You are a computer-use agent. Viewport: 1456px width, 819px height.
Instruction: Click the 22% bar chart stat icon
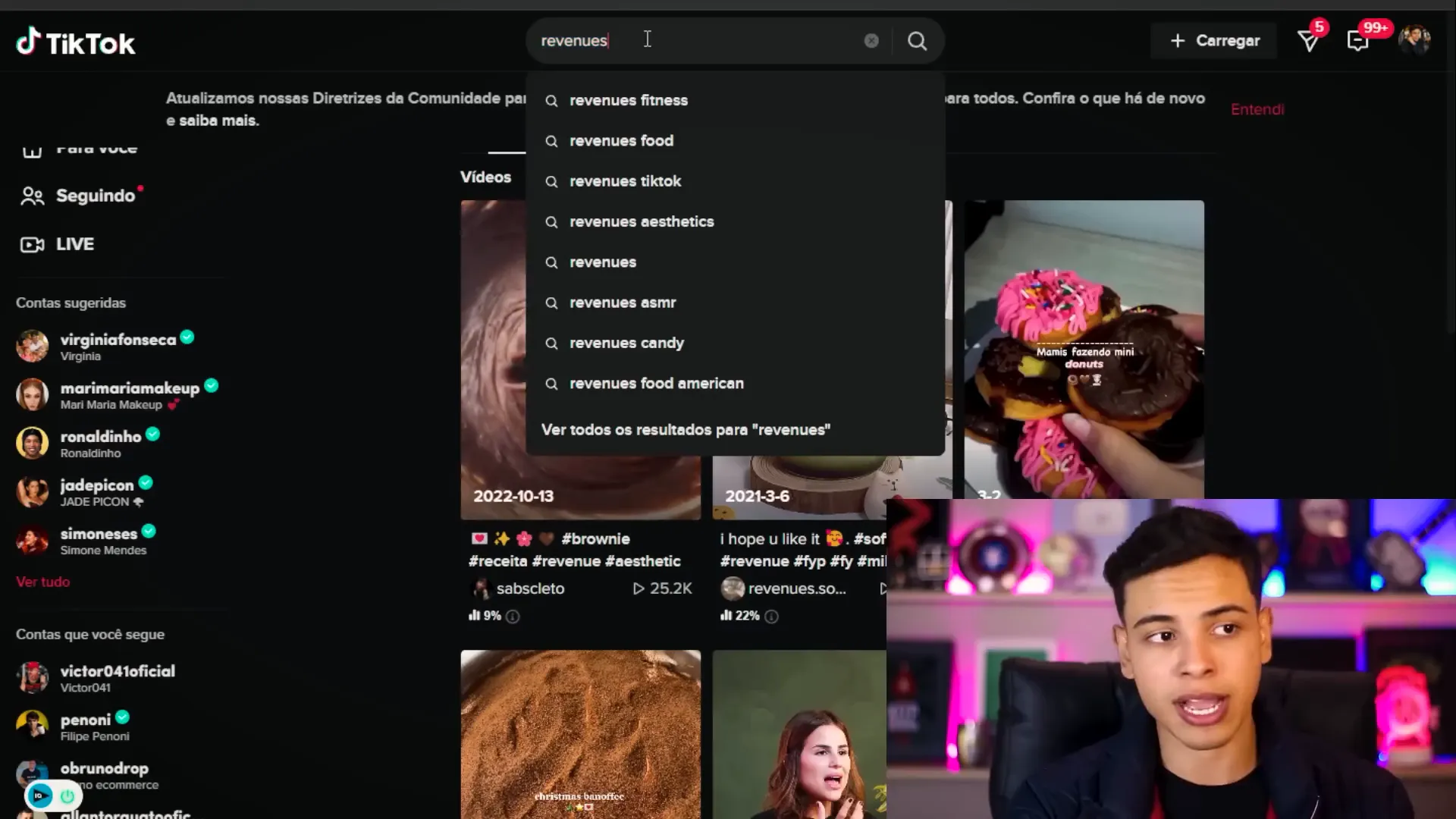click(726, 615)
